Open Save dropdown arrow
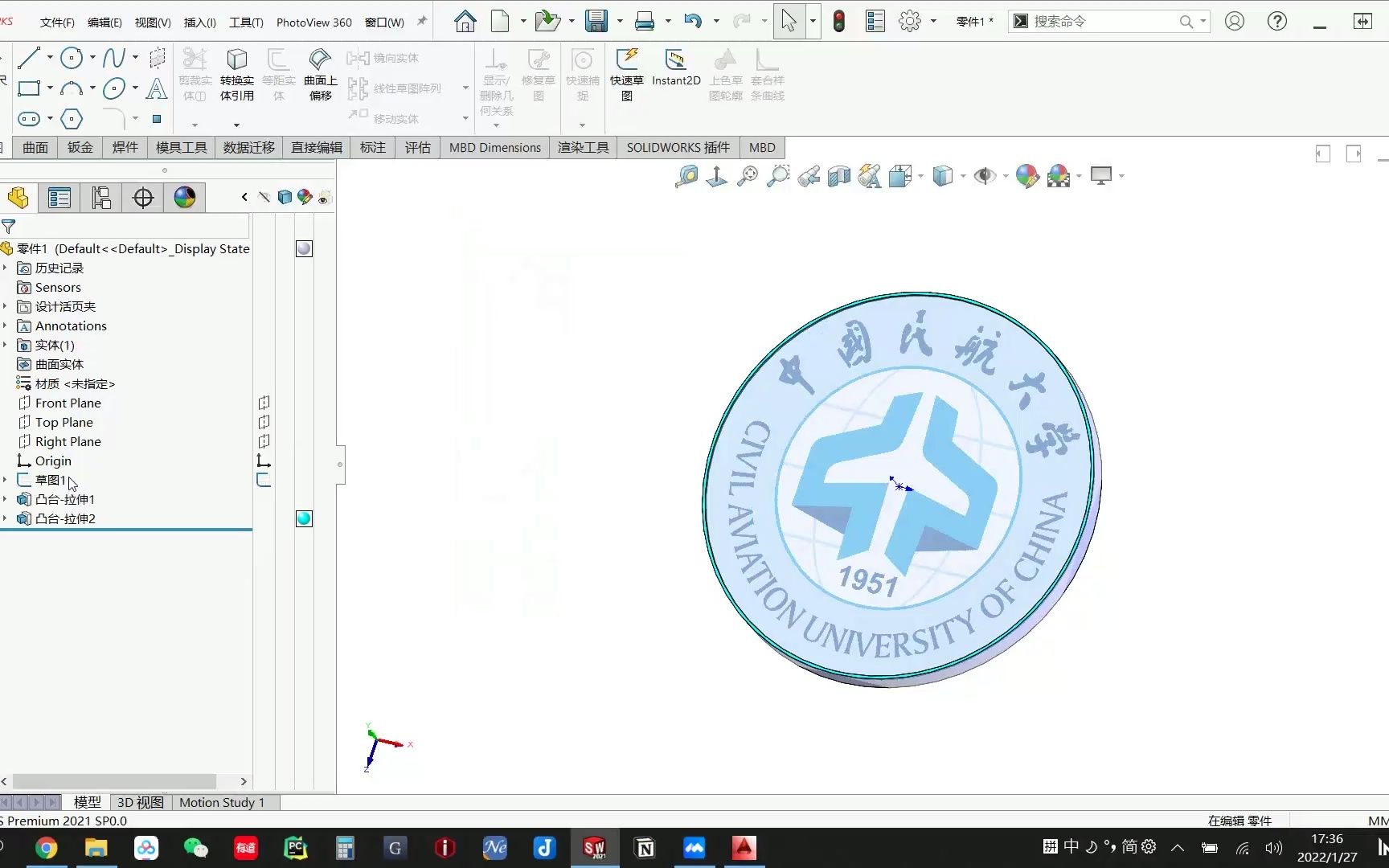 (620, 22)
